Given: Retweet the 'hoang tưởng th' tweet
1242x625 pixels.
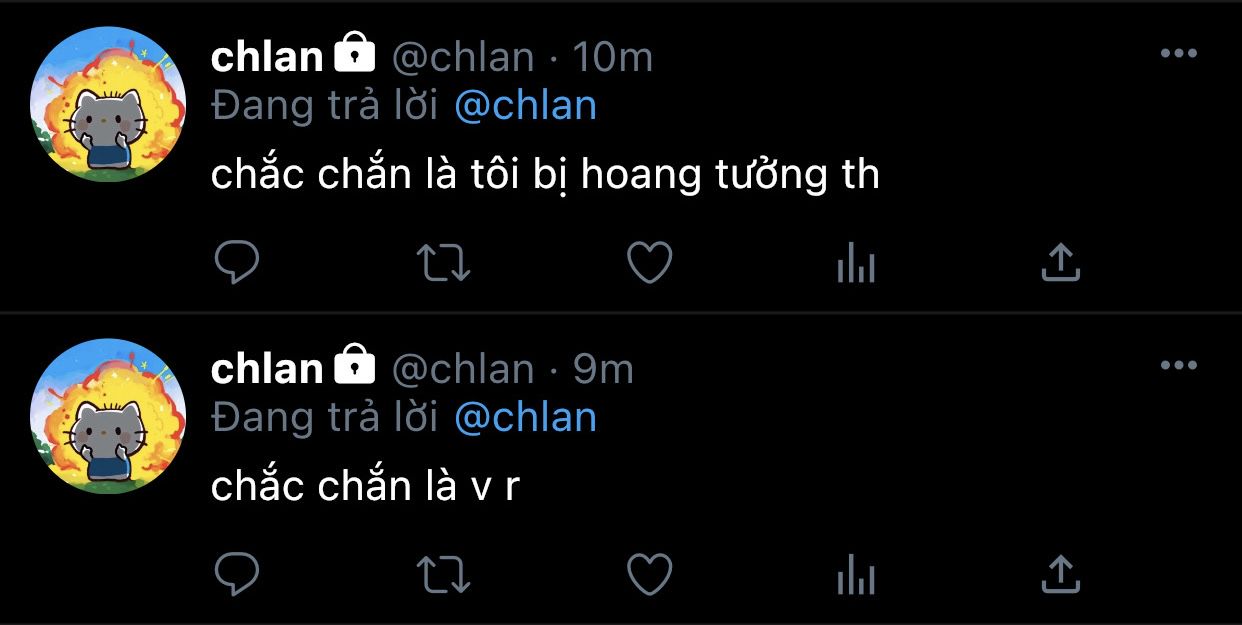Looking at the screenshot, I should pos(443,263).
